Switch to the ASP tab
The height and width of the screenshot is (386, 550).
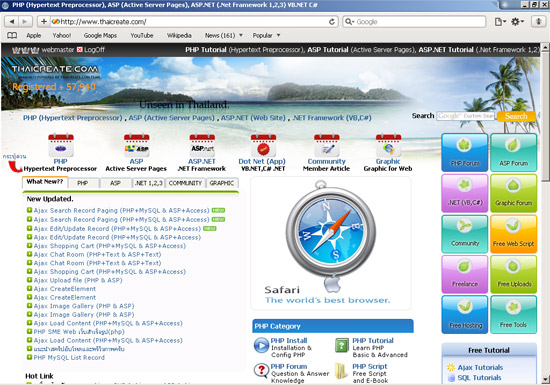115,183
